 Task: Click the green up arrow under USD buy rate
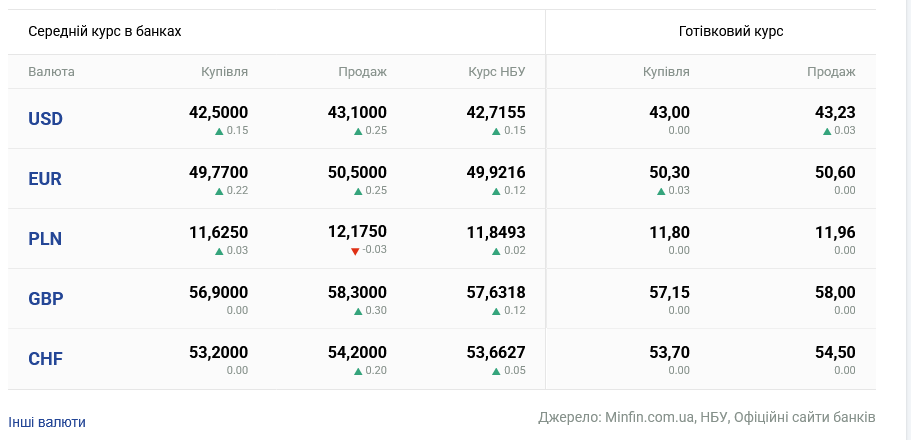pos(219,131)
